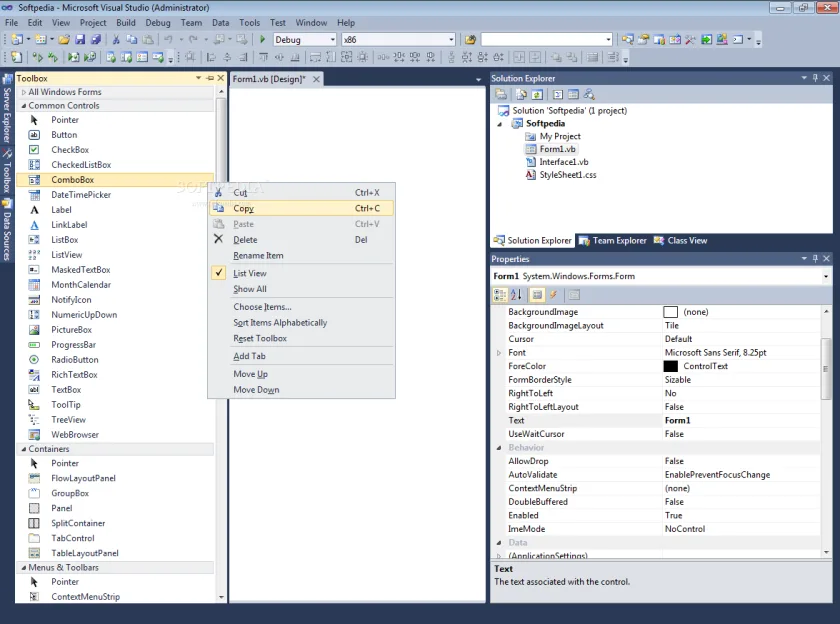Image resolution: width=840 pixels, height=624 pixels.
Task: Toggle auto-hide pin on Properties panel
Action: (815, 259)
